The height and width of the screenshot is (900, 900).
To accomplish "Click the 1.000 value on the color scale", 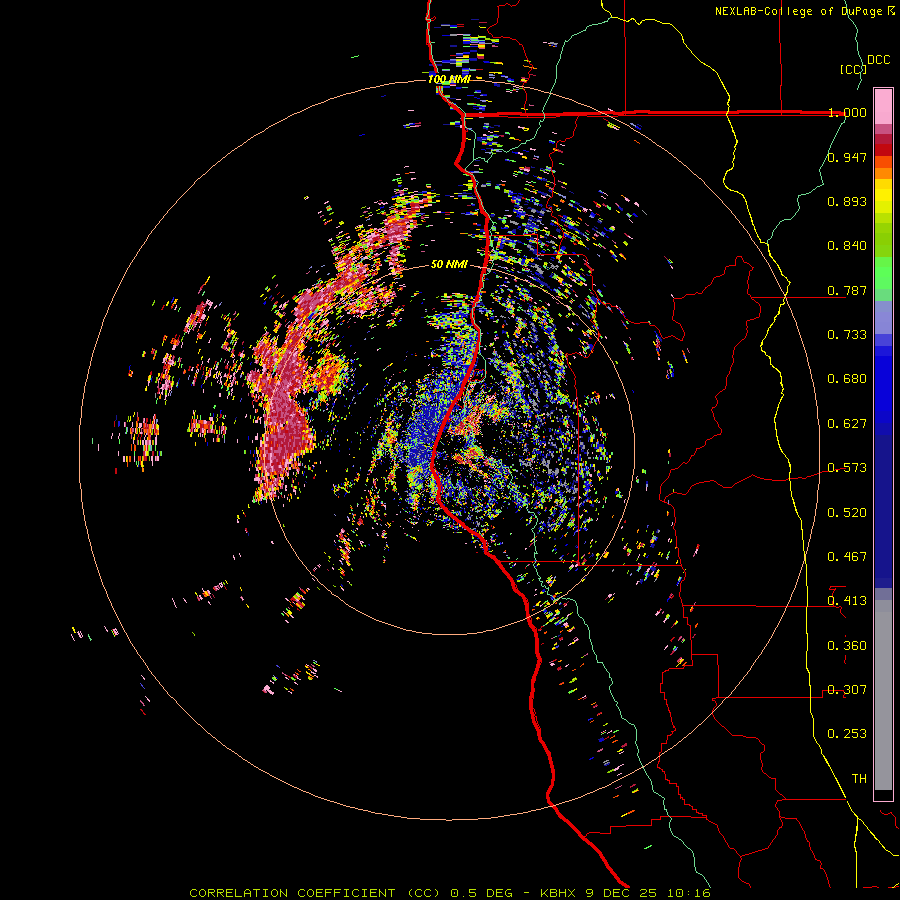I will click(x=847, y=112).
